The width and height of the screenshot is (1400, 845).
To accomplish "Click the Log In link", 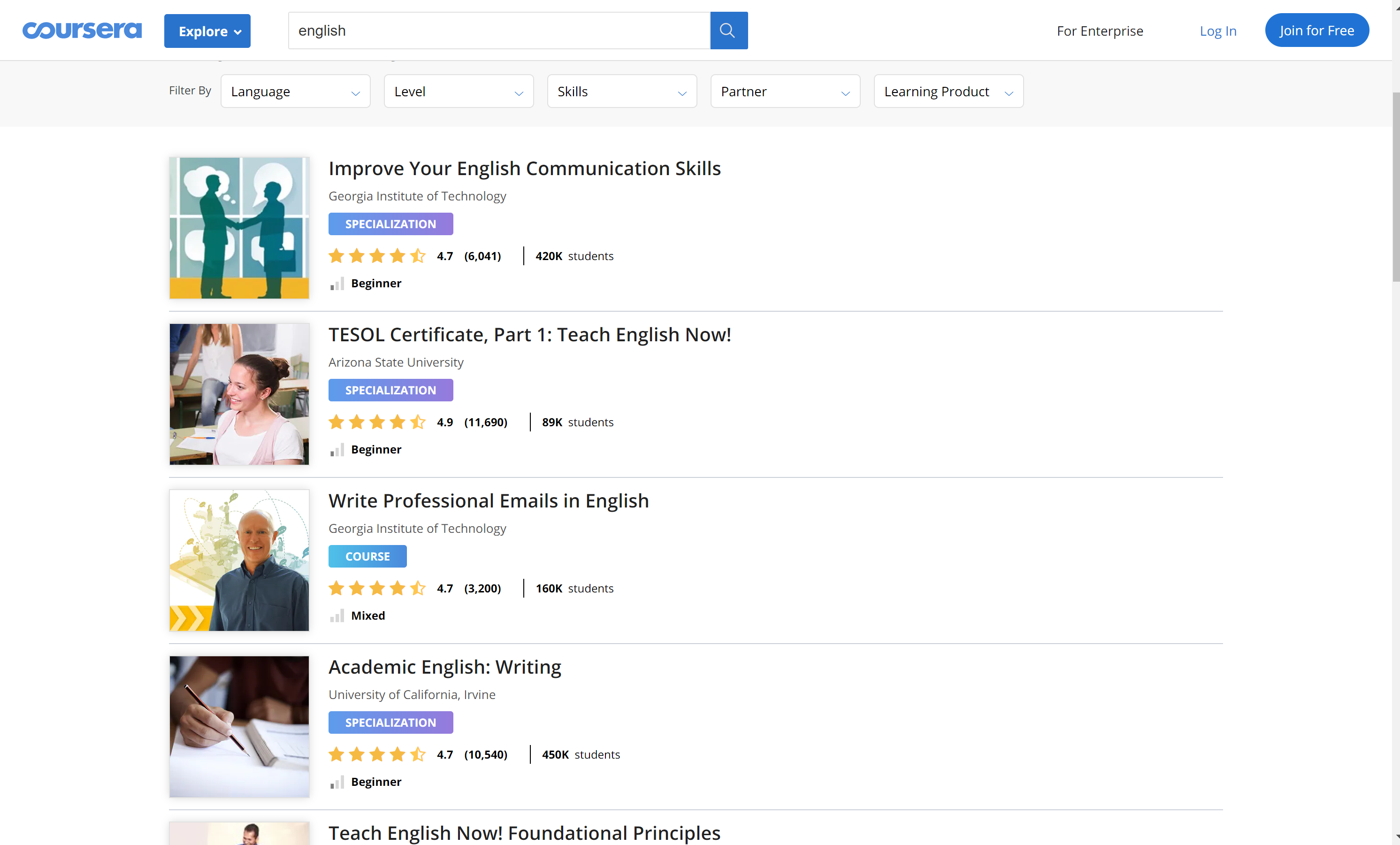I will 1217,31.
